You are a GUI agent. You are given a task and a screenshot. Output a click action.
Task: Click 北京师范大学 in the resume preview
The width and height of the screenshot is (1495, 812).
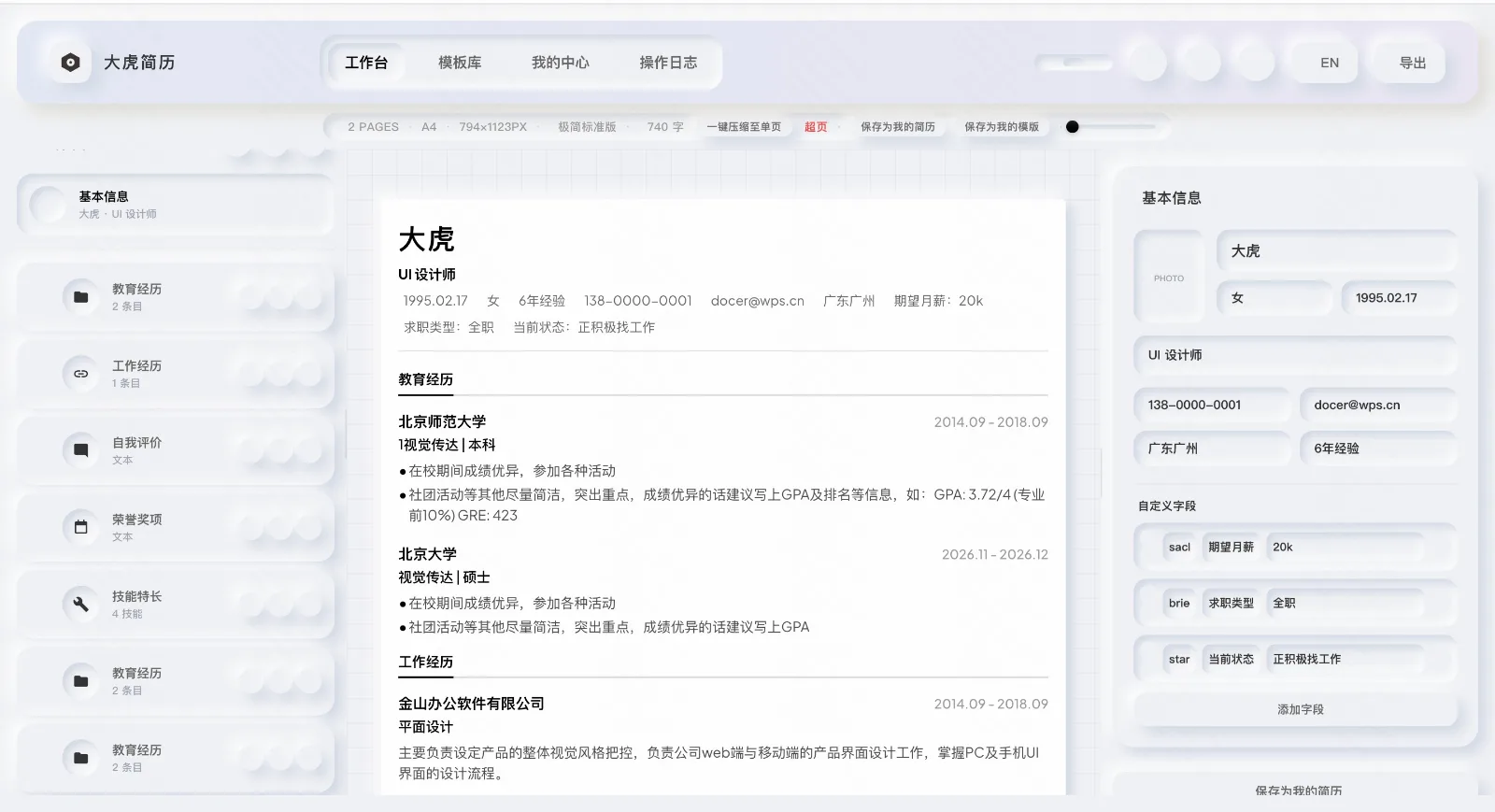click(x=442, y=422)
